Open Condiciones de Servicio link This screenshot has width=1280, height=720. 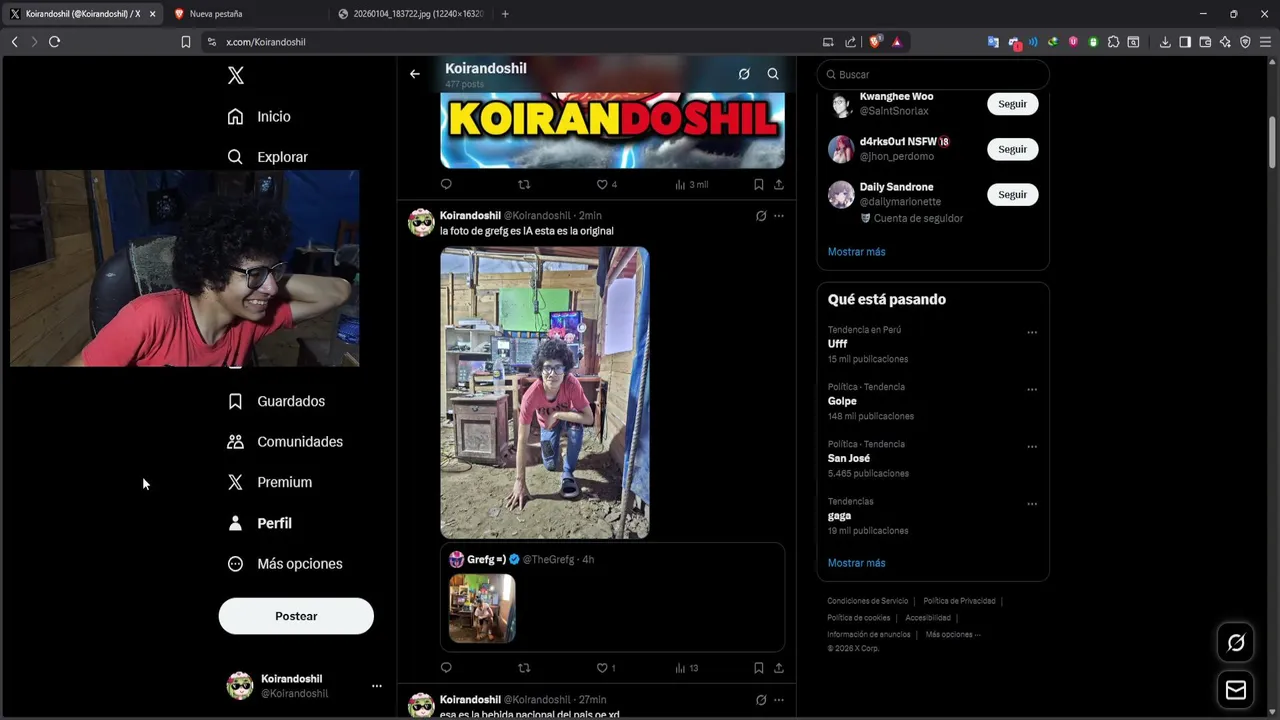point(867,601)
